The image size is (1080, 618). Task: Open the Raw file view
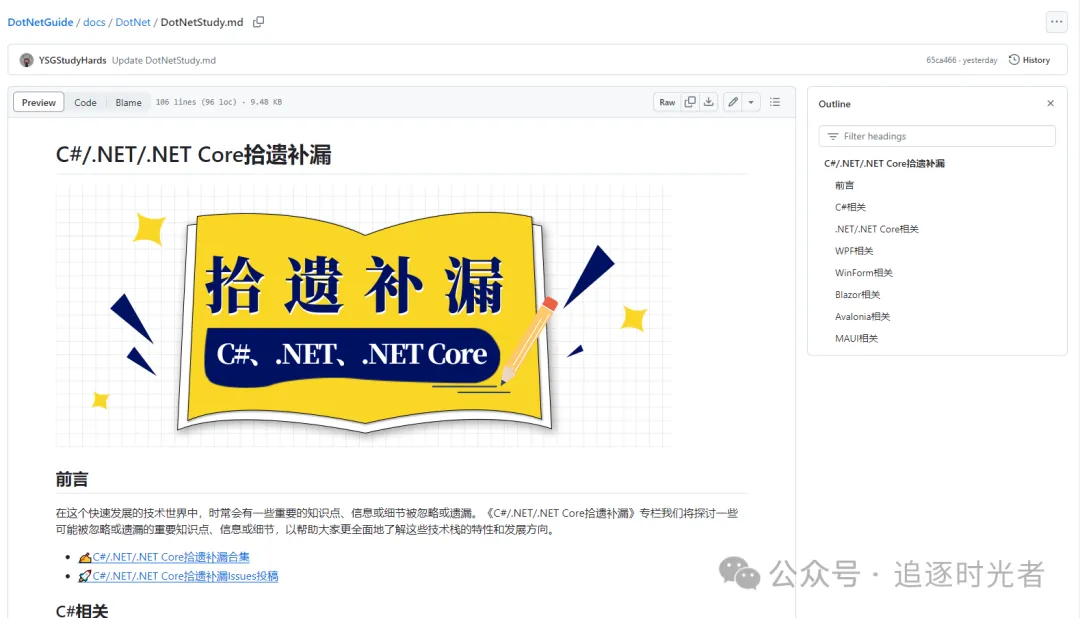667,102
